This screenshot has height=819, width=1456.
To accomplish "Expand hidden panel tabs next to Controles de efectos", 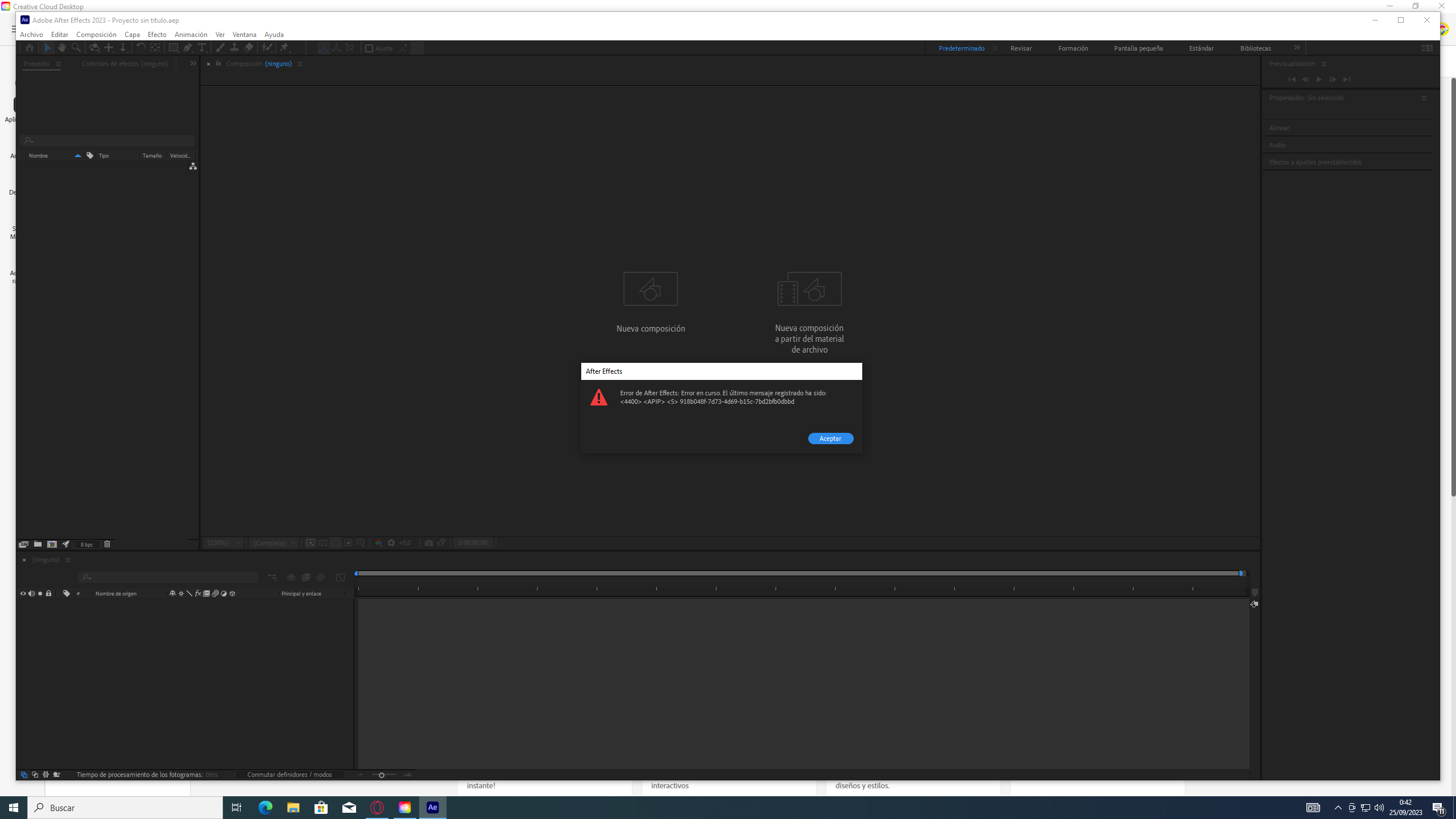I will pyautogui.click(x=193, y=64).
